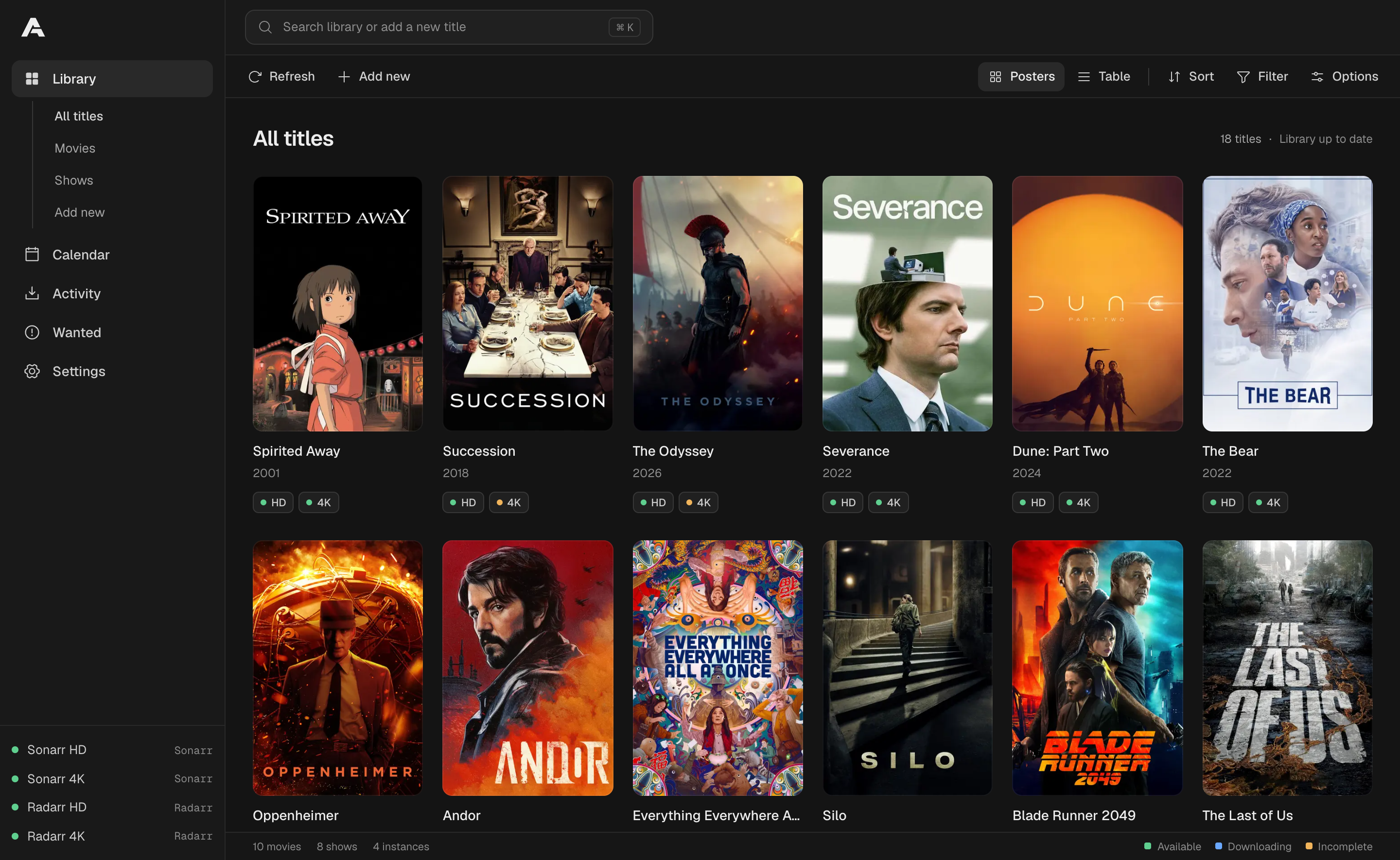This screenshot has height=860, width=1400.
Task: Click the plus icon beside Add new
Action: click(x=344, y=76)
